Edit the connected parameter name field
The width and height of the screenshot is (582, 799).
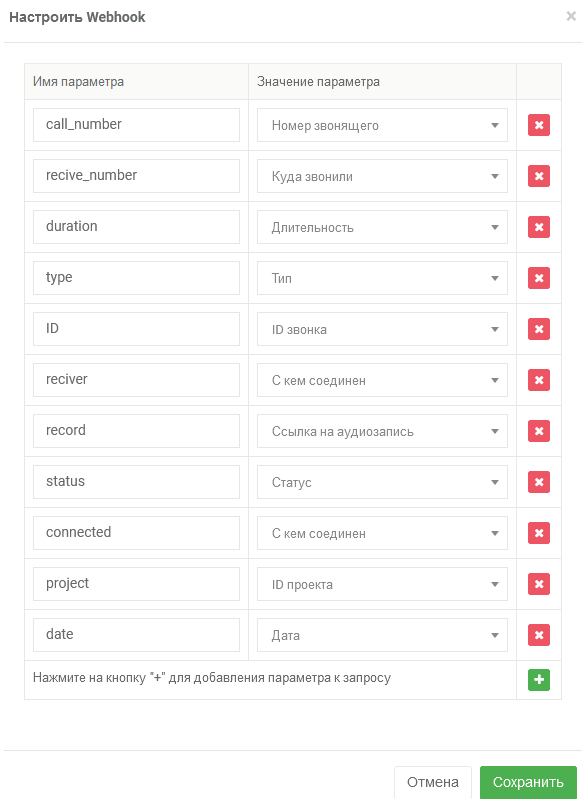pyautogui.click(x=136, y=533)
